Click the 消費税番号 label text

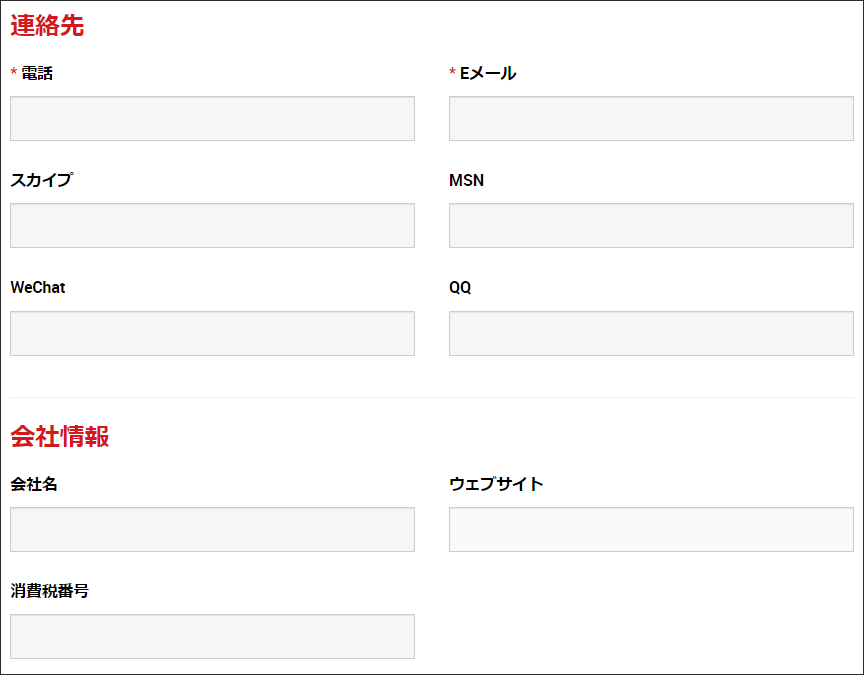50,591
